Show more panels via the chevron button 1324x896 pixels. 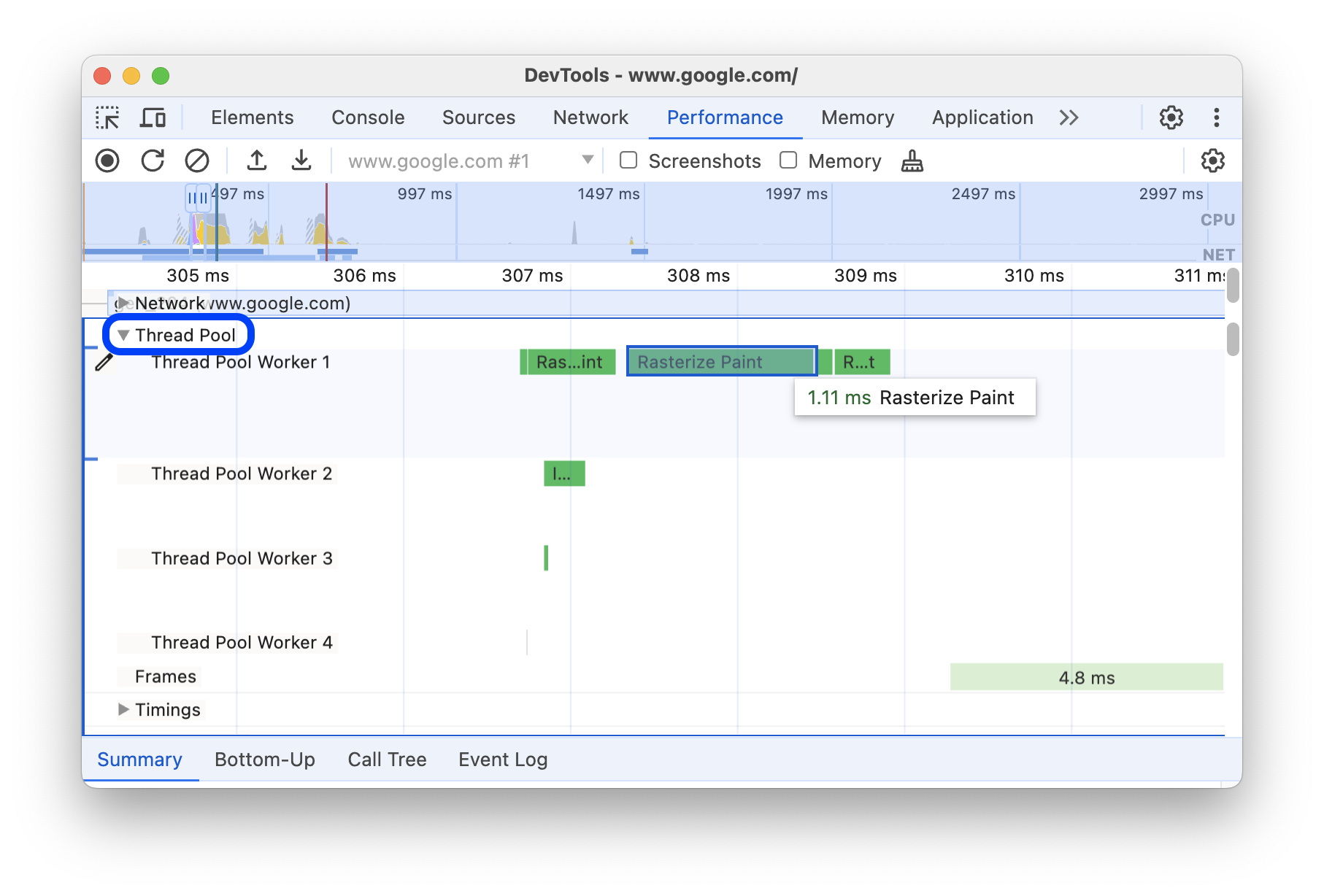click(x=1069, y=117)
